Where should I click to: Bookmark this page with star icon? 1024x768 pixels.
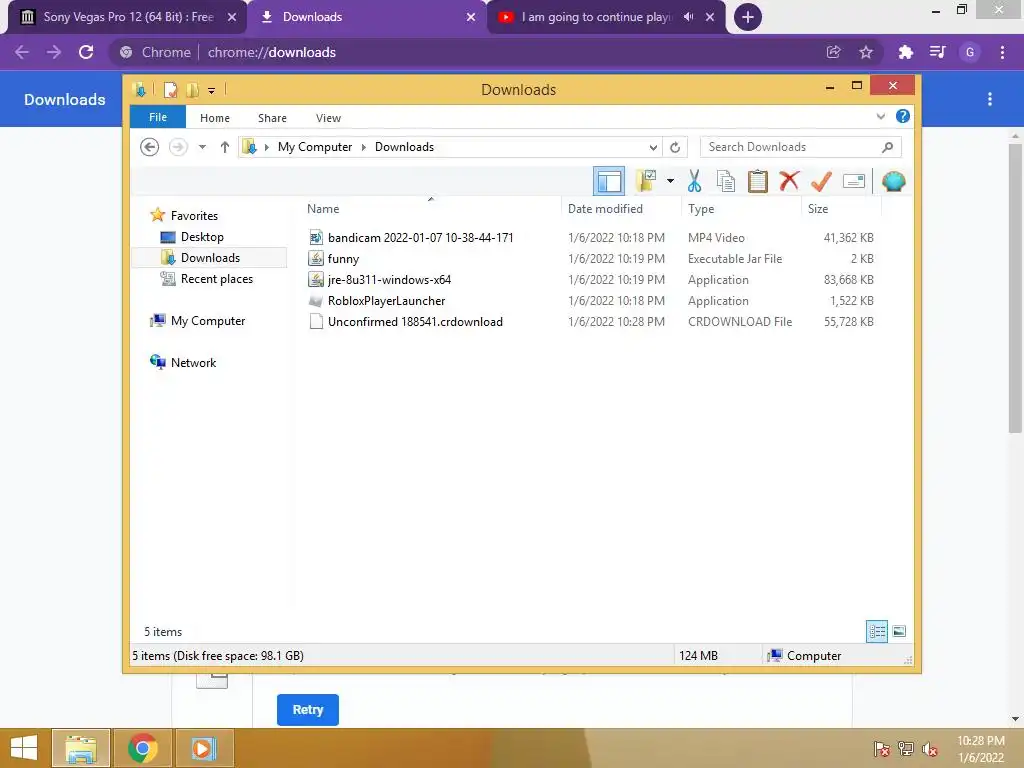pos(866,52)
